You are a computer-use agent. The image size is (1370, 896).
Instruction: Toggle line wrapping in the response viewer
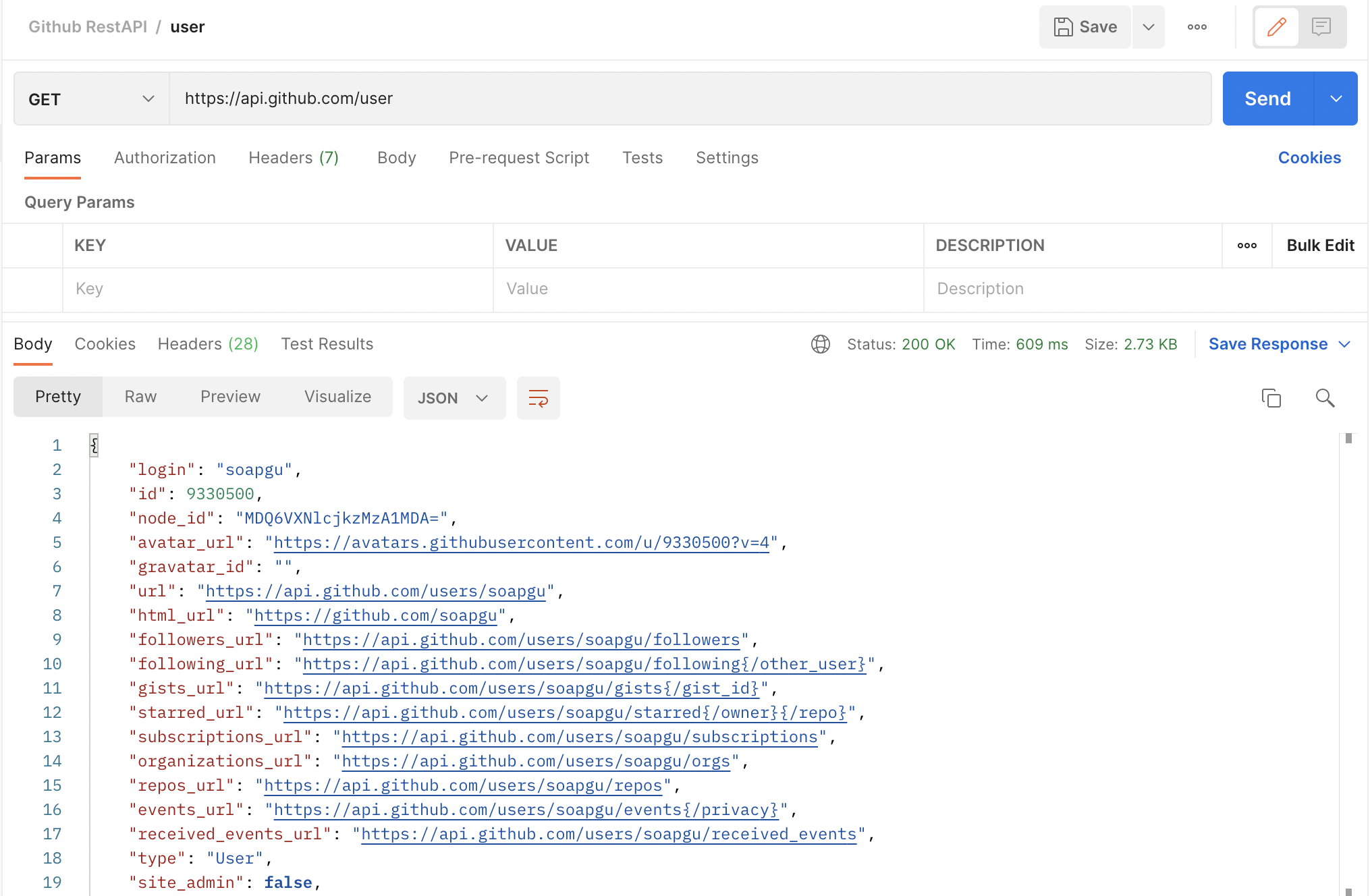[538, 398]
